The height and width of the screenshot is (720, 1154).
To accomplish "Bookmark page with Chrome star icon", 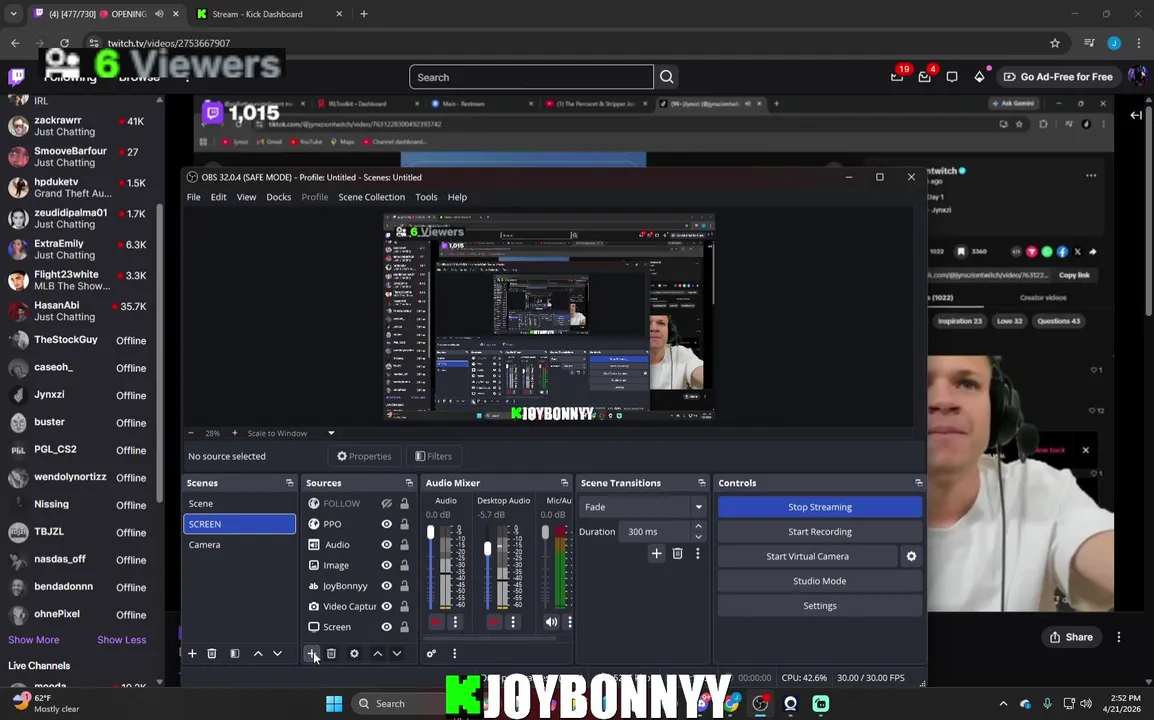I will 1055,43.
